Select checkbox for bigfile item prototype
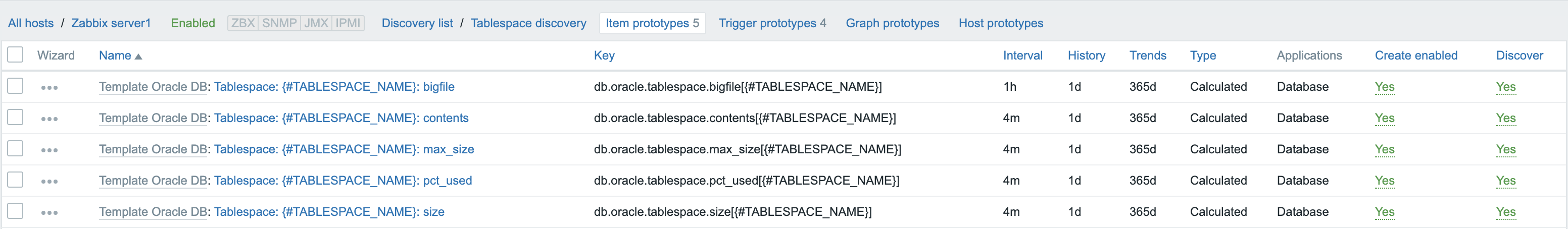This screenshot has width=1568, height=229. point(15,86)
